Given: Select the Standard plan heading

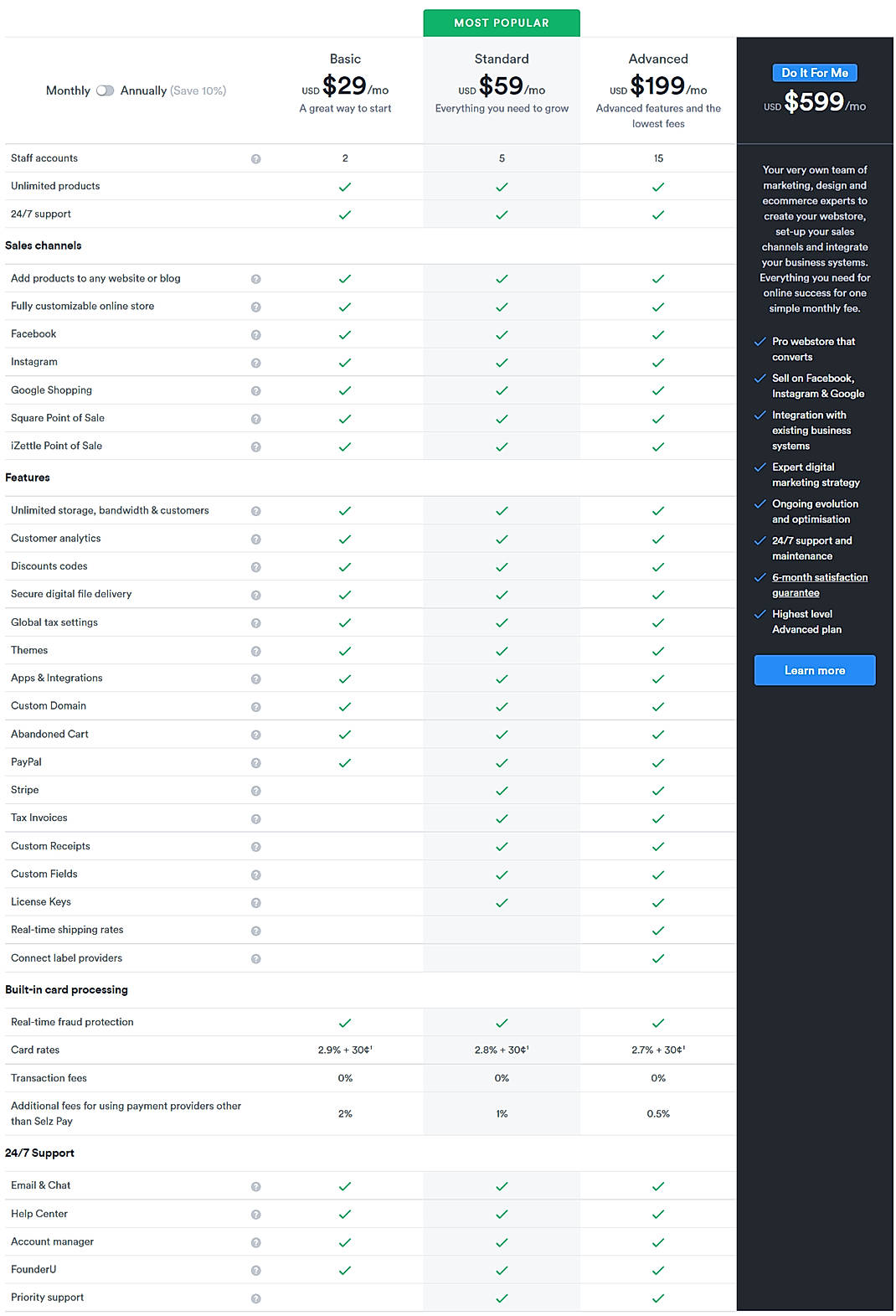Looking at the screenshot, I should coord(502,59).
